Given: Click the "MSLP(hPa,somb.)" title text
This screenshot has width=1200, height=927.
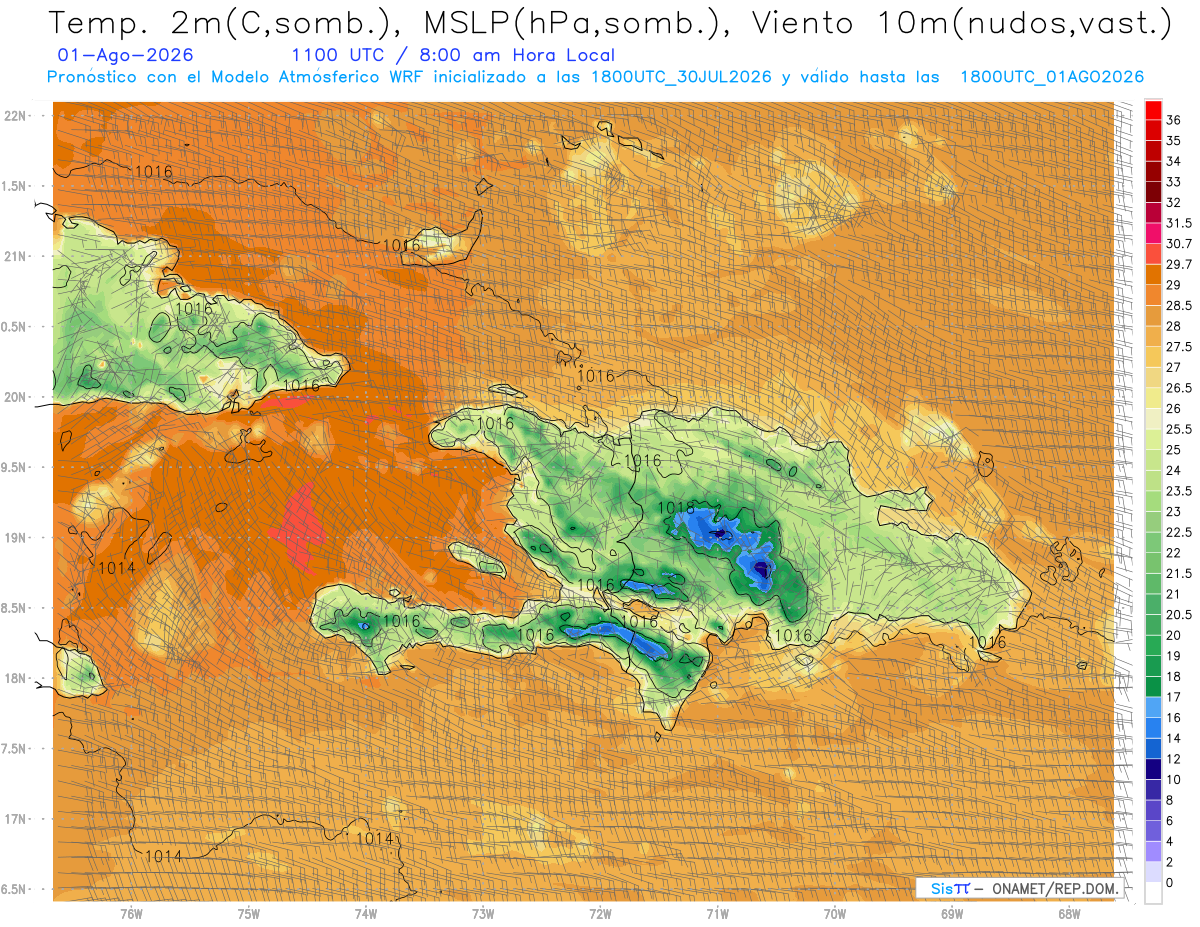Looking at the screenshot, I should click(571, 23).
